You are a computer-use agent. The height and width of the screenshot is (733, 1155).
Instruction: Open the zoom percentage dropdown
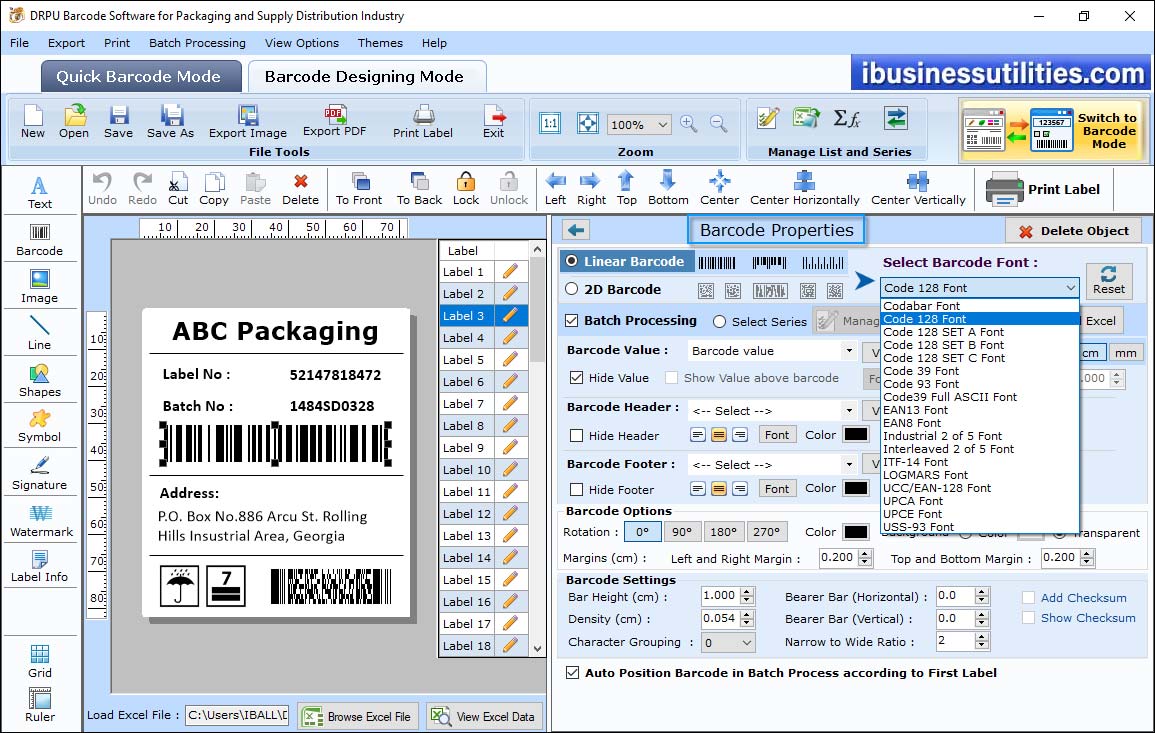[662, 124]
